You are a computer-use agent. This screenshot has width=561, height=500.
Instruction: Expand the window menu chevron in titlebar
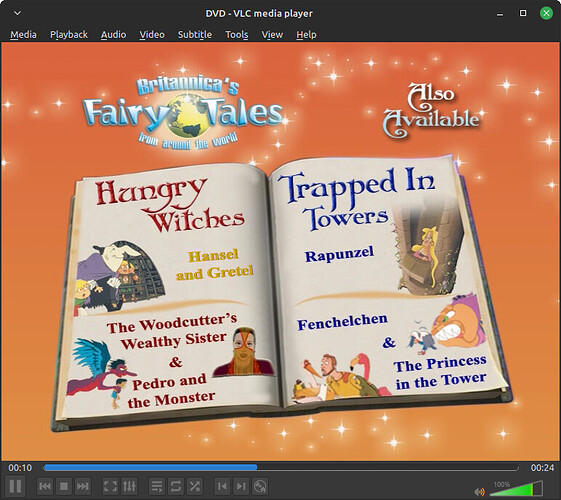coord(17,13)
